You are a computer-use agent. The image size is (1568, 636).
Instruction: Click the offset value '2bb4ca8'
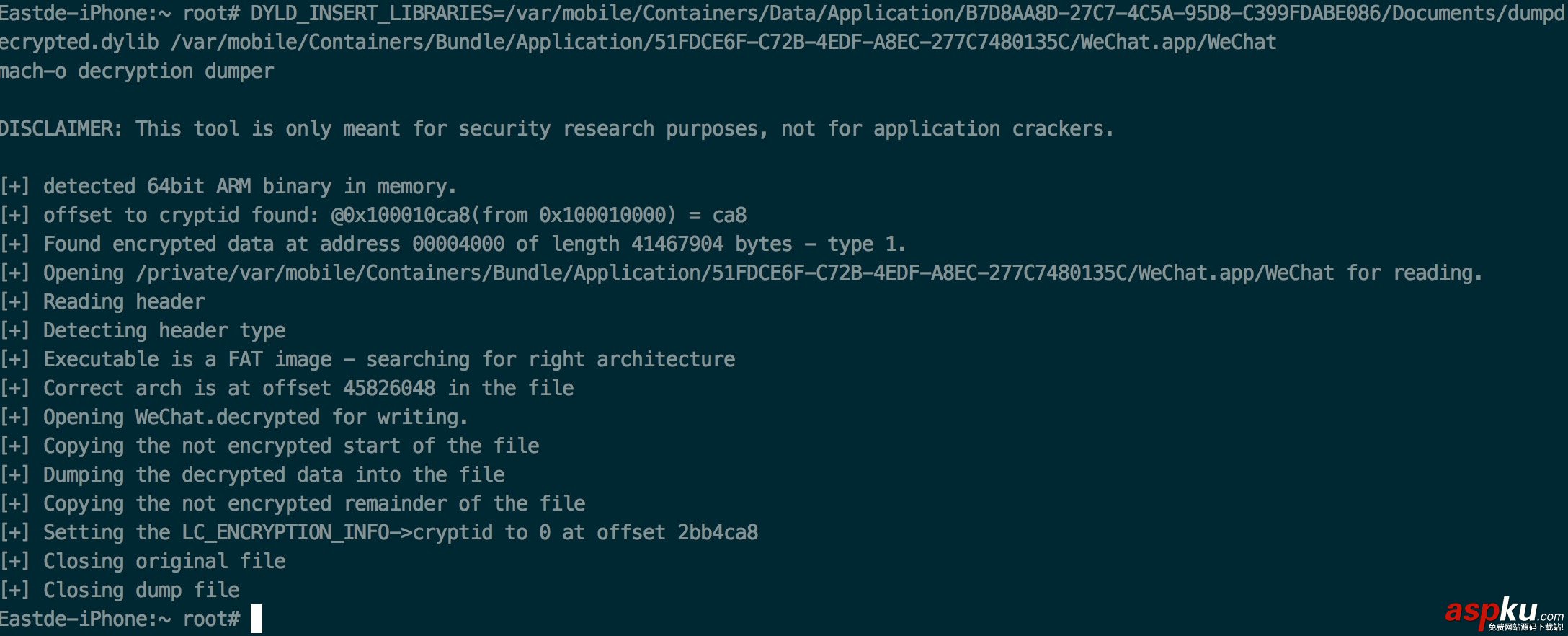(x=718, y=533)
